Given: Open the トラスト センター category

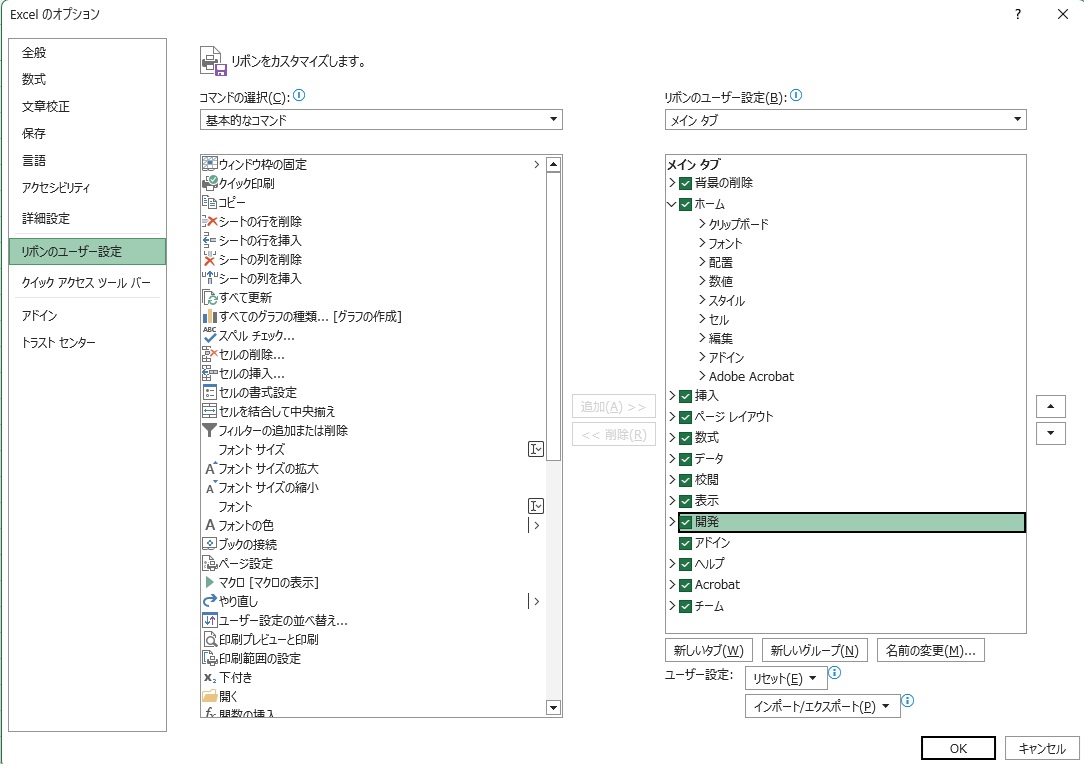Looking at the screenshot, I should pos(59,342).
